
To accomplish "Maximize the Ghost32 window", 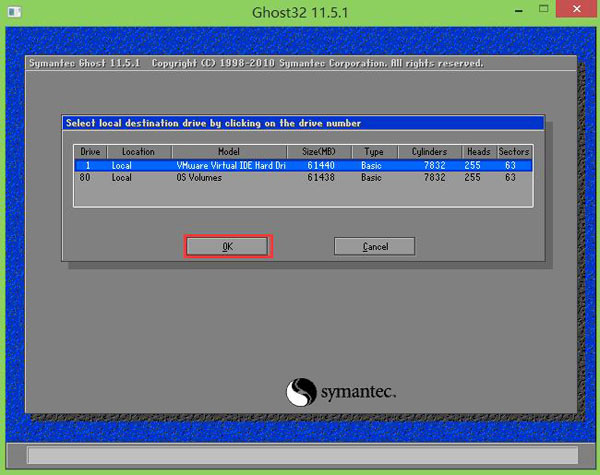I will (543, 9).
